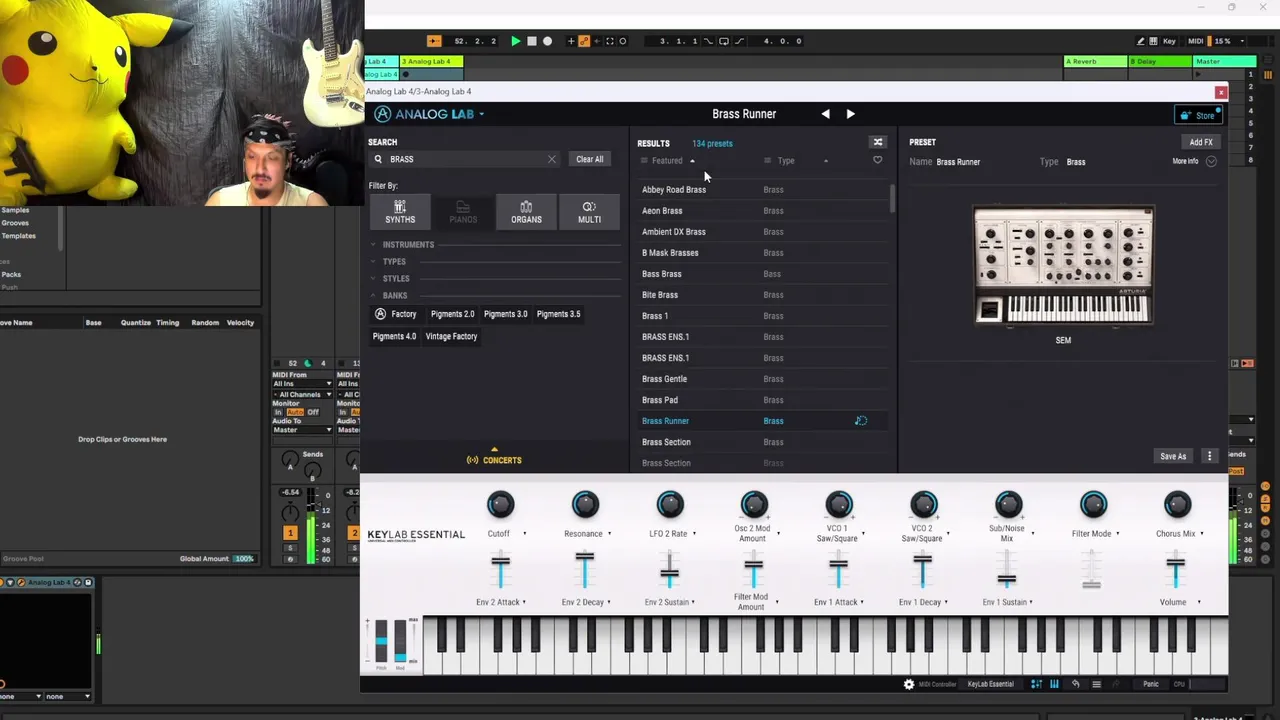Viewport: 1280px width, 720px height.
Task: Expand the Types filter section
Action: 388,261
